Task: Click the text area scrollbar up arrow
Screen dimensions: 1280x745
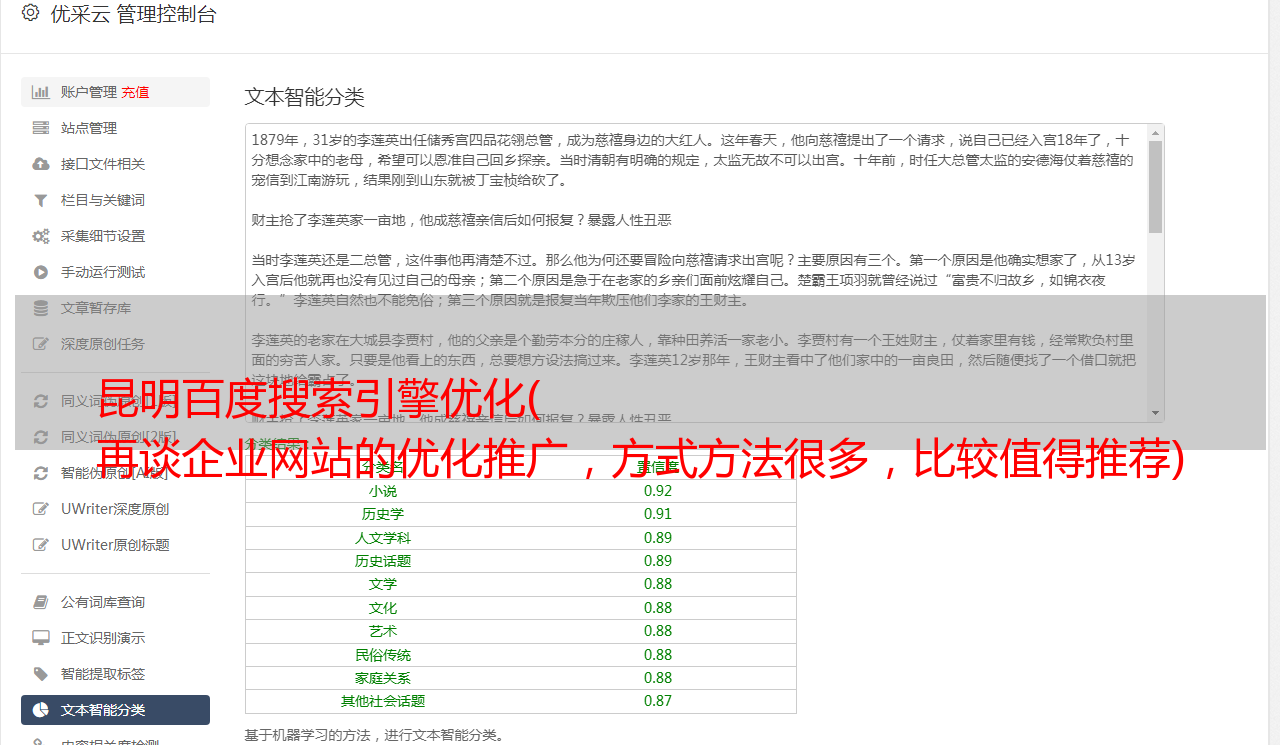Action: (1155, 132)
